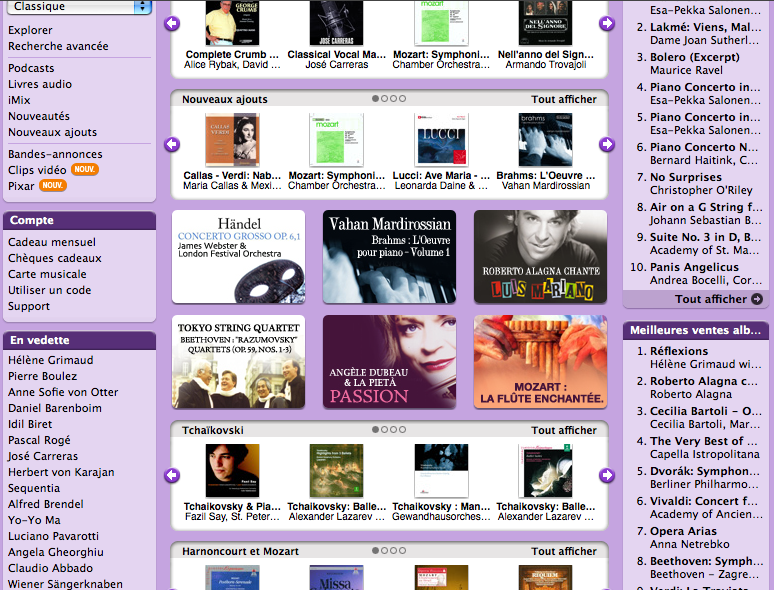Go to Podcasts section

(x=31, y=68)
